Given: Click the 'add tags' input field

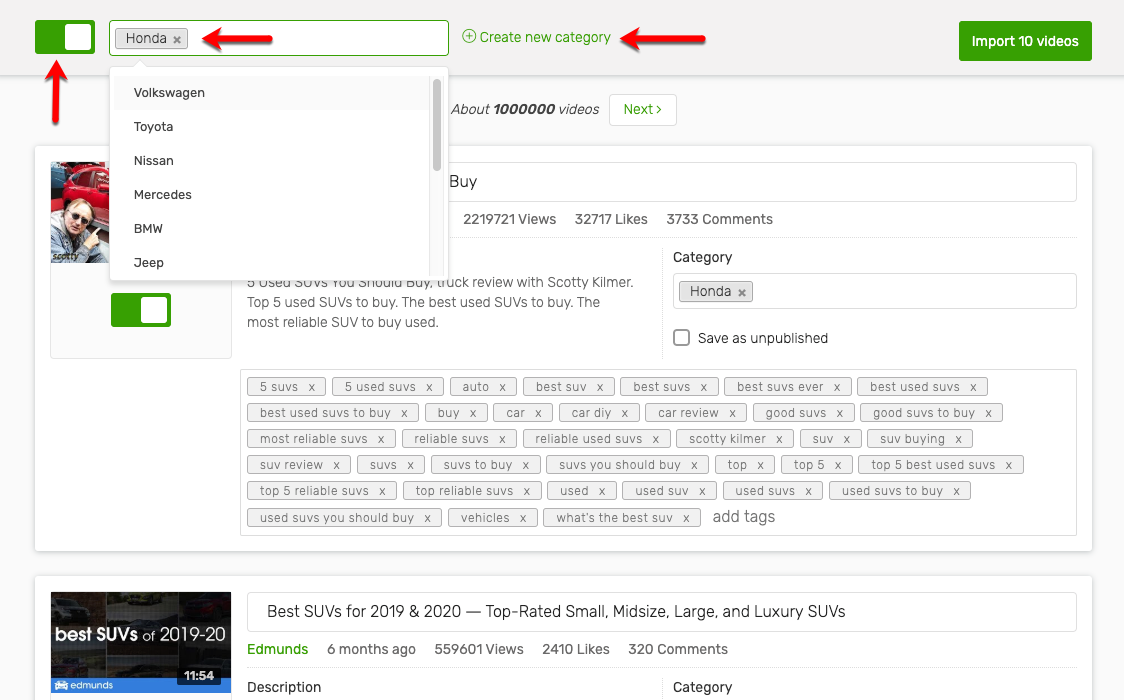Looking at the screenshot, I should tap(743, 517).
